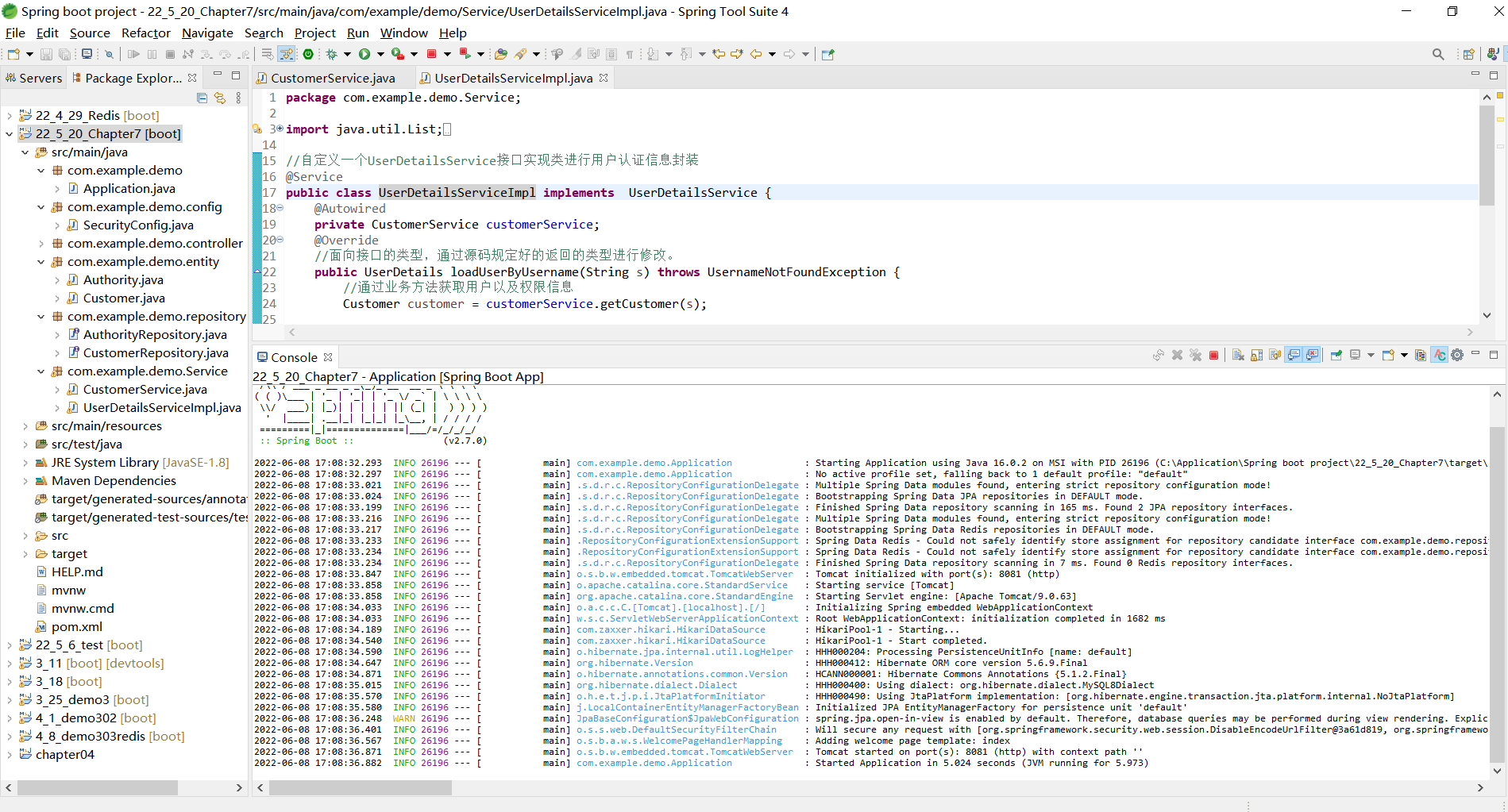Stop the app using the toolbar red square
The width and height of the screenshot is (1508, 812).
(432, 54)
